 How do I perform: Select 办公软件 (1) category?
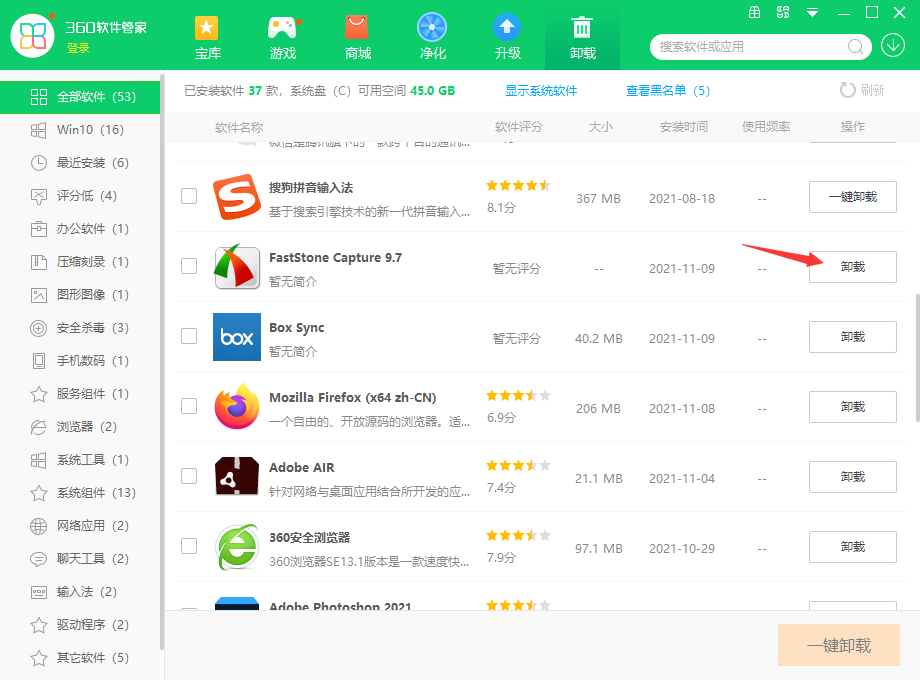point(80,229)
